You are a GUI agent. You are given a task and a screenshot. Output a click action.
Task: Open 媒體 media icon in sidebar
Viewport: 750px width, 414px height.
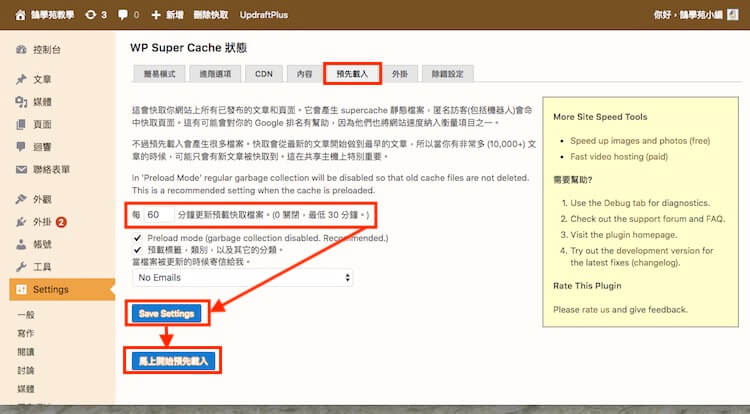[21, 102]
